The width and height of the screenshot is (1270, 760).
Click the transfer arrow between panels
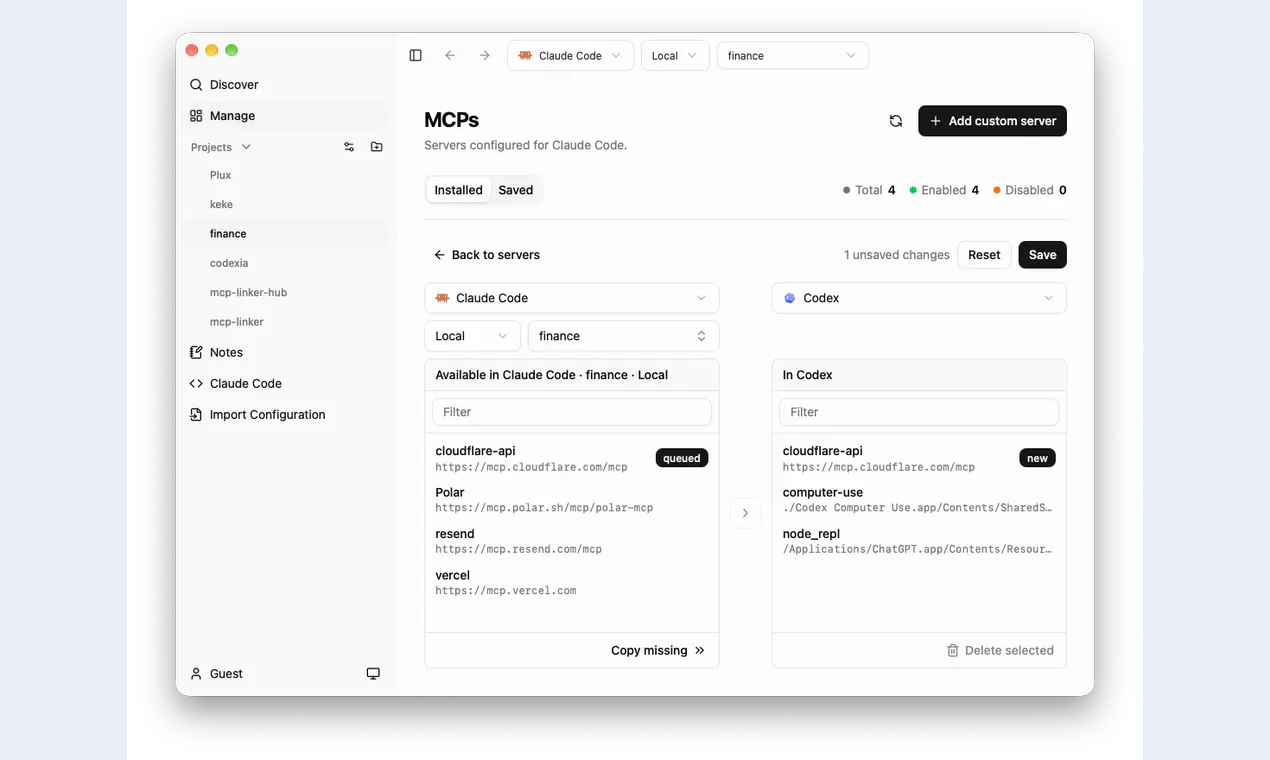tap(745, 513)
